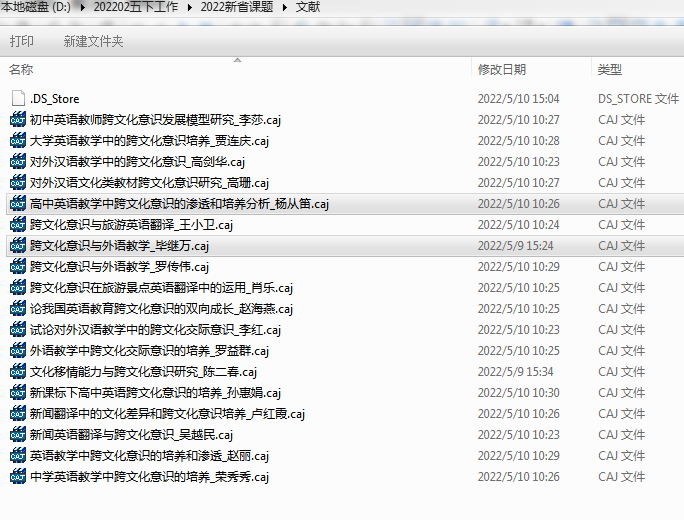Viewport: 684px width, 520px height.
Task: Click the 打印 toolbar button
Action: pos(21,41)
